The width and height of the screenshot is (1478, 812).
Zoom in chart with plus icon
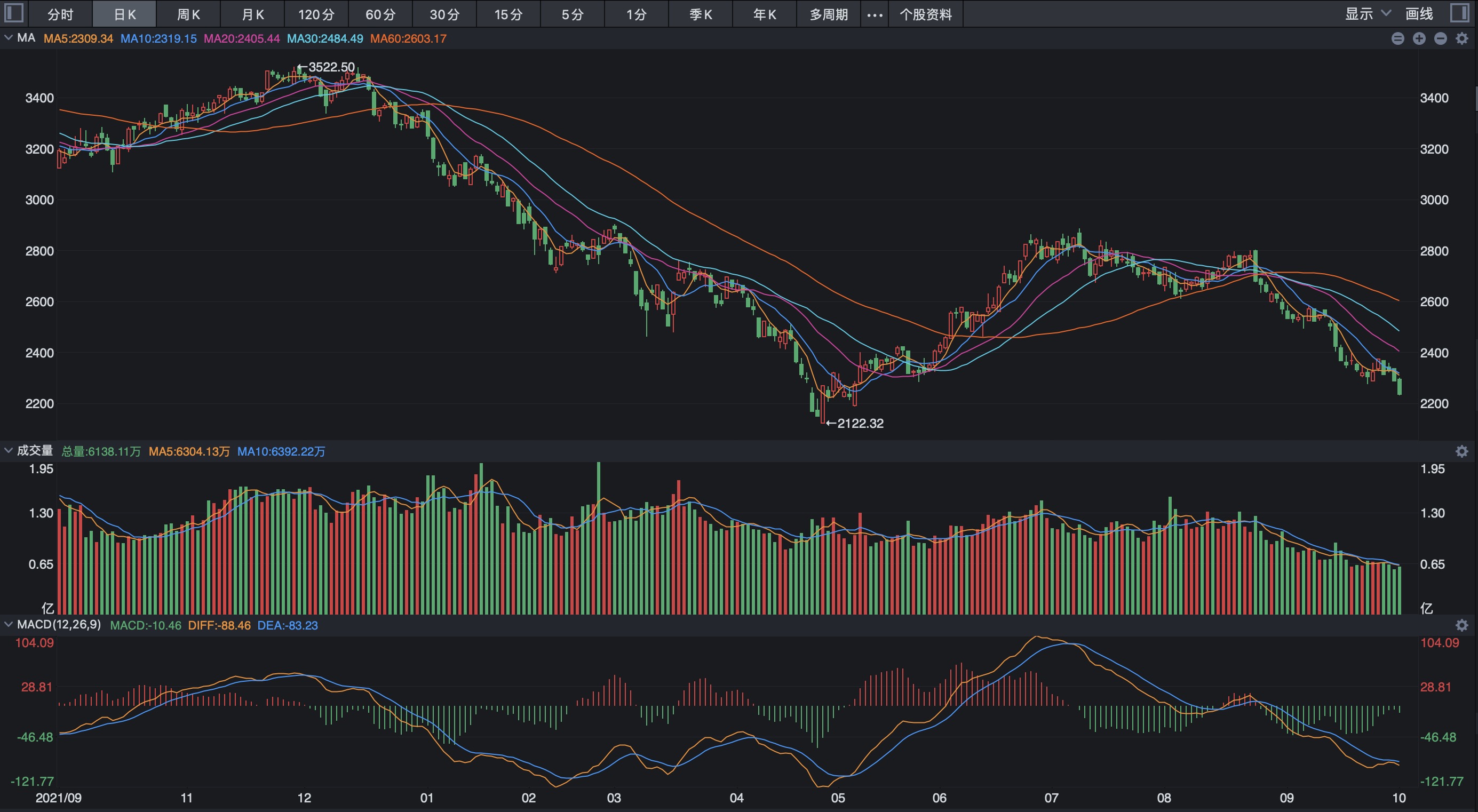(1419, 38)
